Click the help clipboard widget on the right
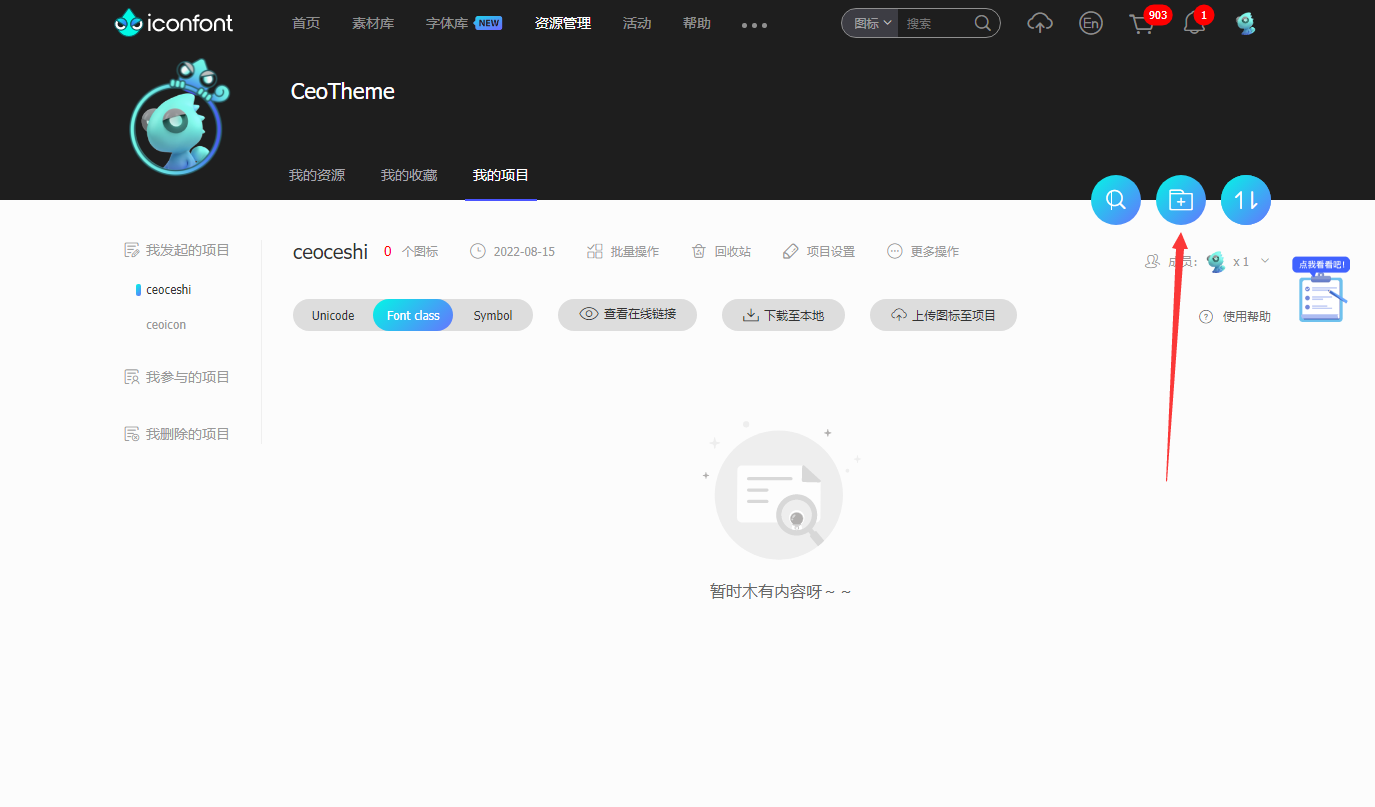The image size is (1375, 807). click(x=1321, y=291)
